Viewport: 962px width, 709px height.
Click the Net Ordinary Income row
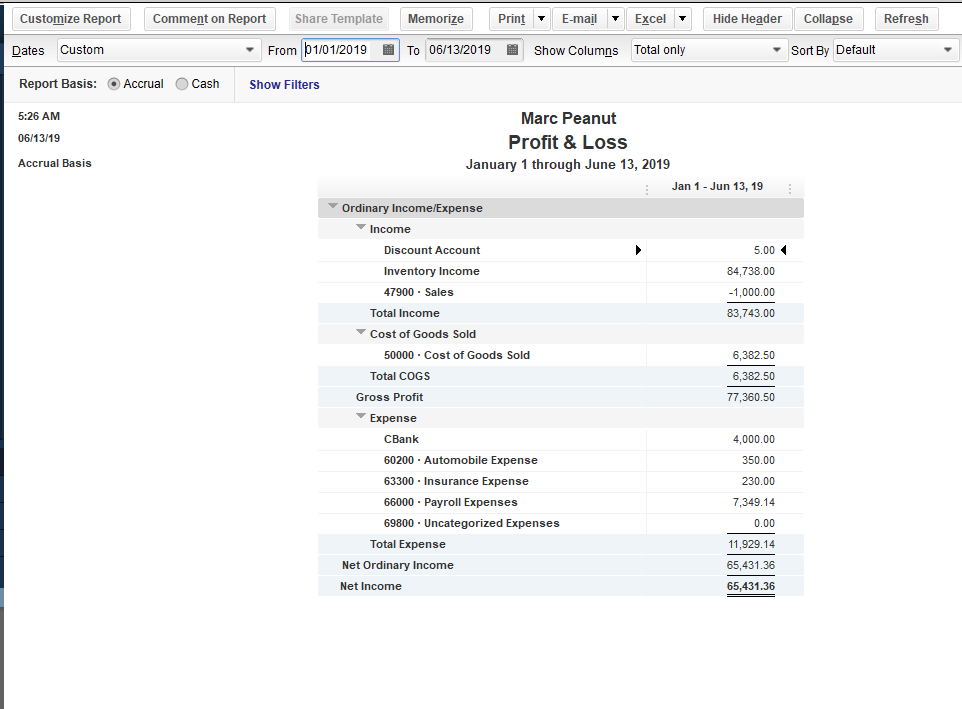point(561,565)
